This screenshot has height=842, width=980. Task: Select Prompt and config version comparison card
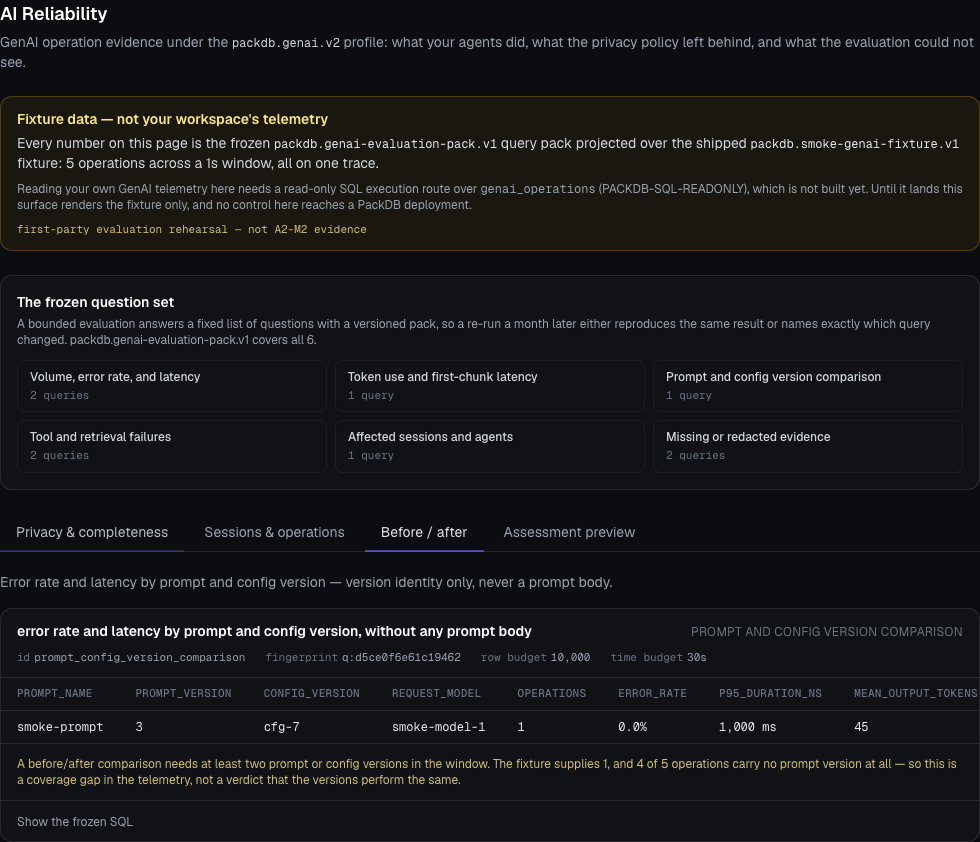[x=808, y=386]
